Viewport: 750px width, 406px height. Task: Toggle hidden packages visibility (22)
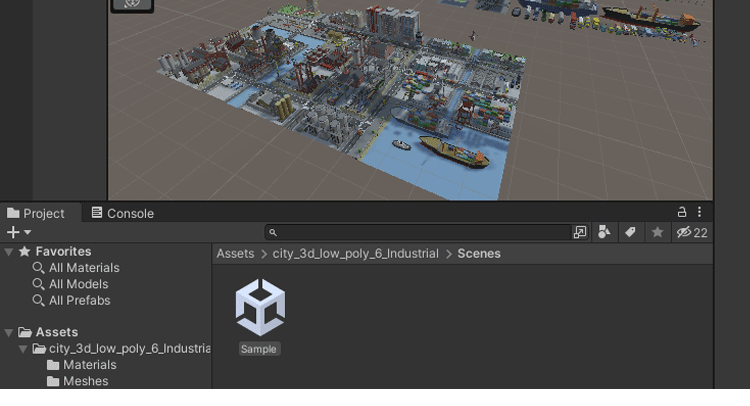pos(691,232)
